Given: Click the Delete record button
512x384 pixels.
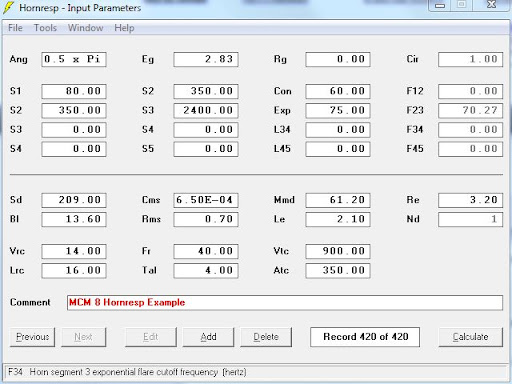Looking at the screenshot, I should (x=266, y=337).
